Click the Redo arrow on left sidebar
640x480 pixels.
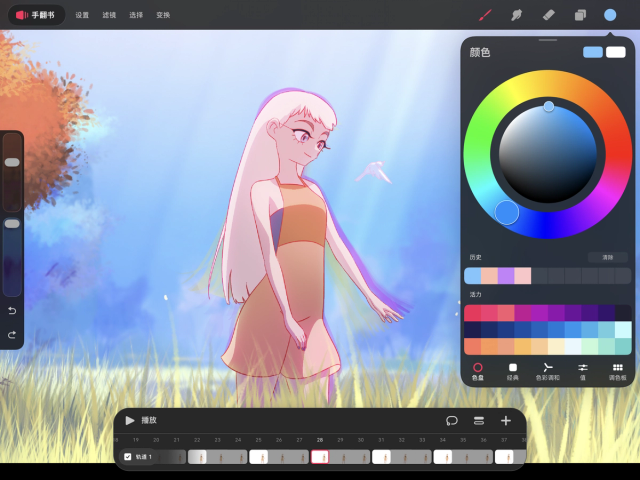coord(12,334)
